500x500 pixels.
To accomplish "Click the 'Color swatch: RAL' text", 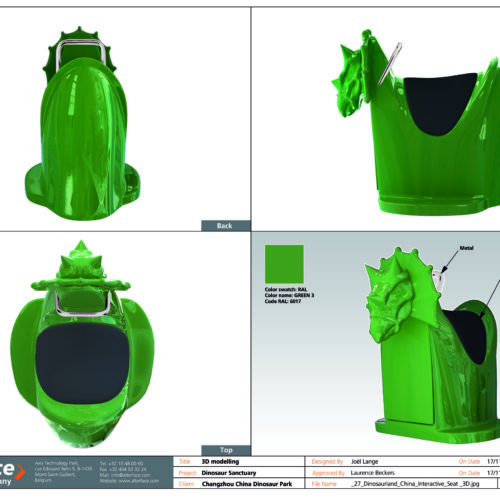I will click(286, 289).
